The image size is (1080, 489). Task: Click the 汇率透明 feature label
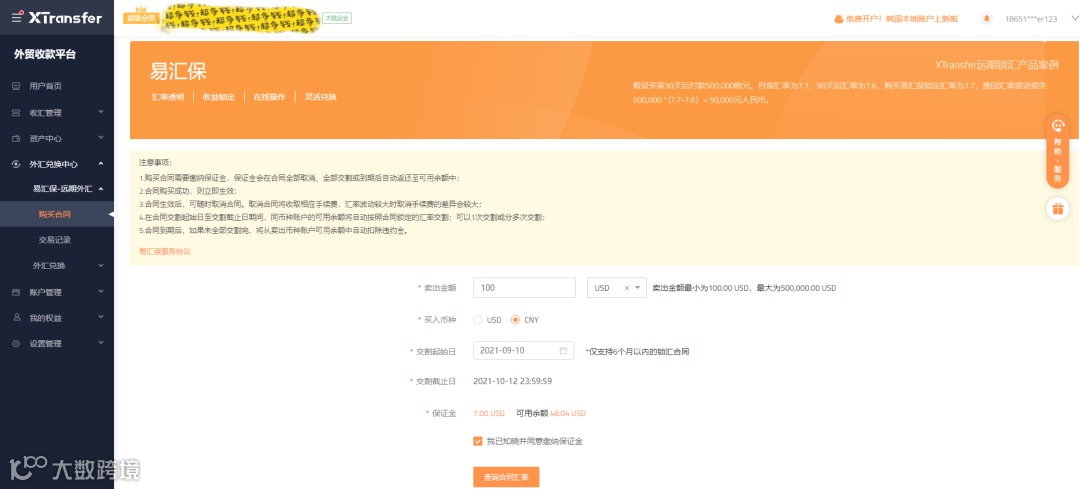[168, 97]
